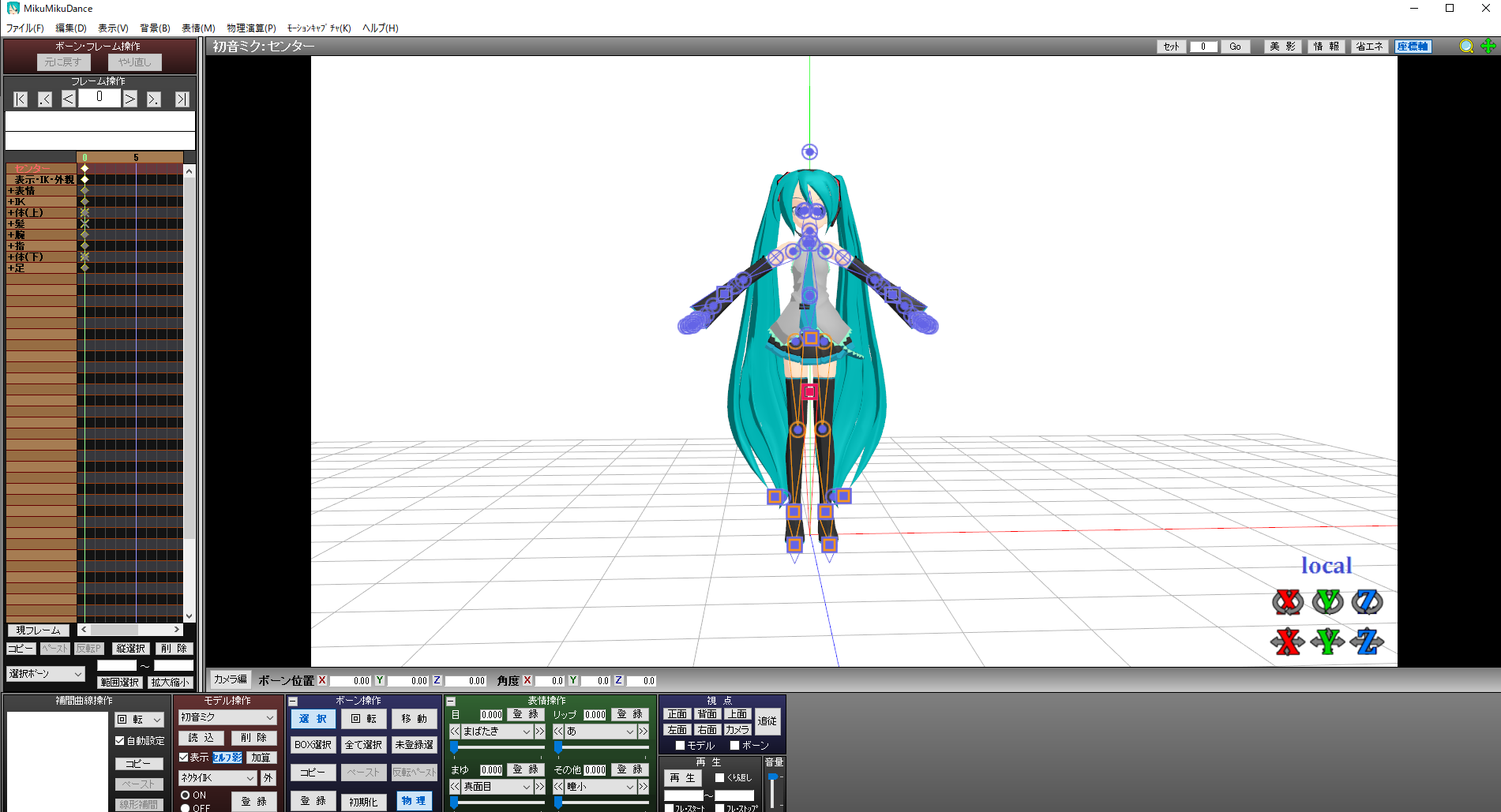The width and height of the screenshot is (1501, 812).
Task: Next other morph (>>) next to 瞳小
Action: tap(643, 787)
